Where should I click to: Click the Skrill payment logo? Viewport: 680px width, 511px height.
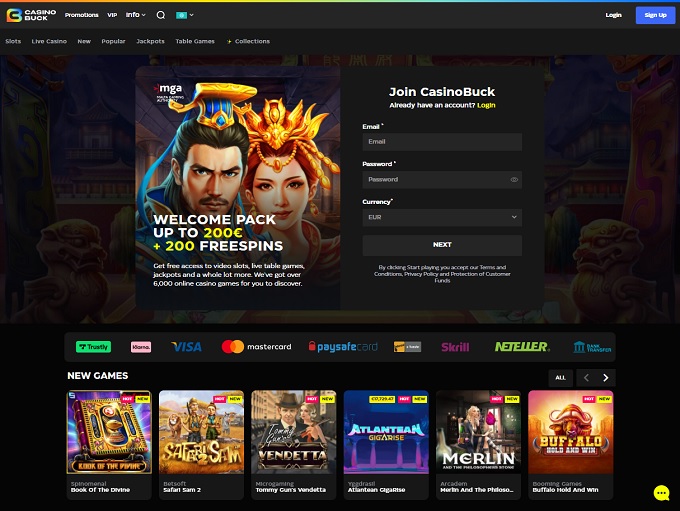click(x=455, y=347)
